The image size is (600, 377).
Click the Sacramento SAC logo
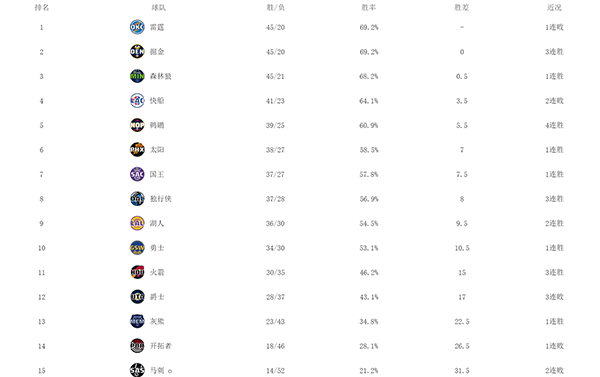point(137,174)
